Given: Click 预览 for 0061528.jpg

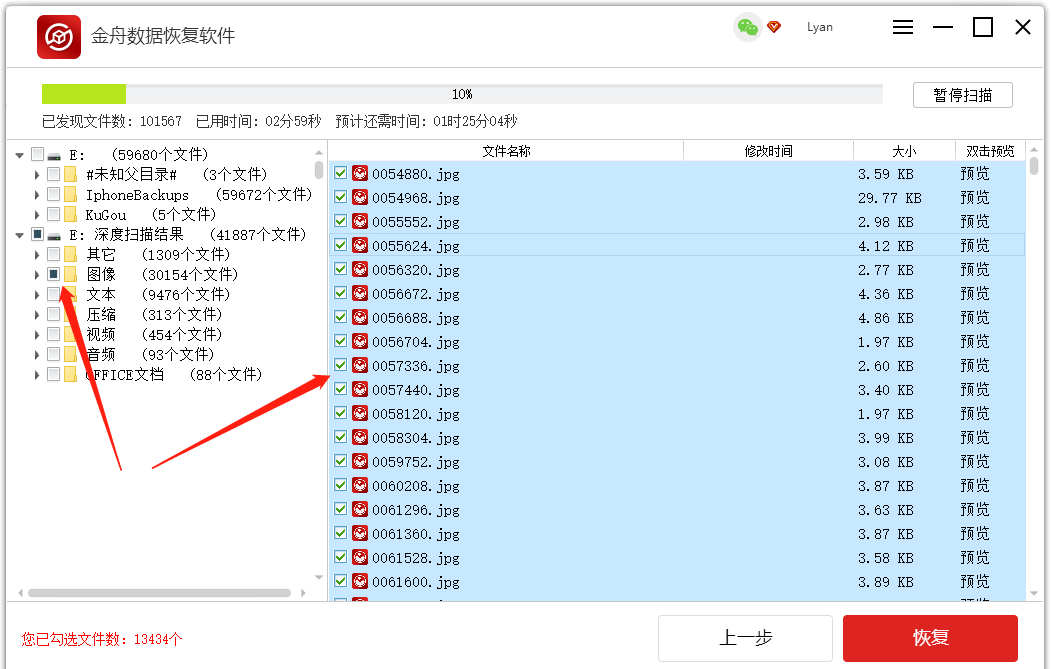Looking at the screenshot, I should (x=975, y=558).
